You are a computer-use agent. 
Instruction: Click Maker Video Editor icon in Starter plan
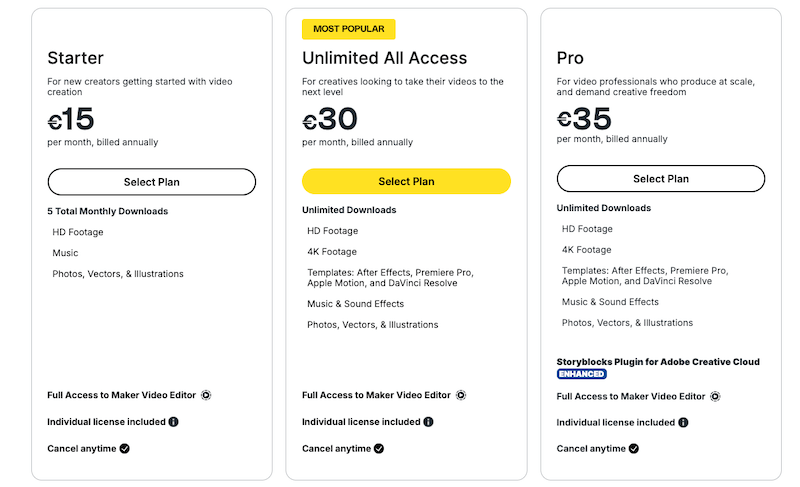[x=206, y=395]
